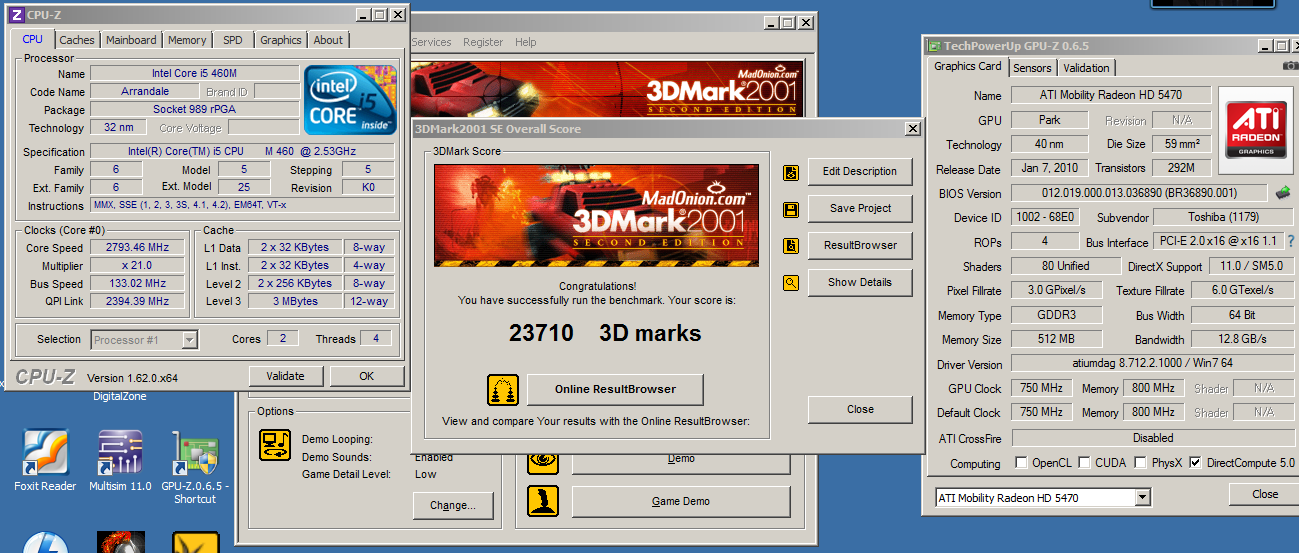Switch to the Mainboard tab in CPU-Z
Screen dimensions: 1299x553
tap(131, 40)
